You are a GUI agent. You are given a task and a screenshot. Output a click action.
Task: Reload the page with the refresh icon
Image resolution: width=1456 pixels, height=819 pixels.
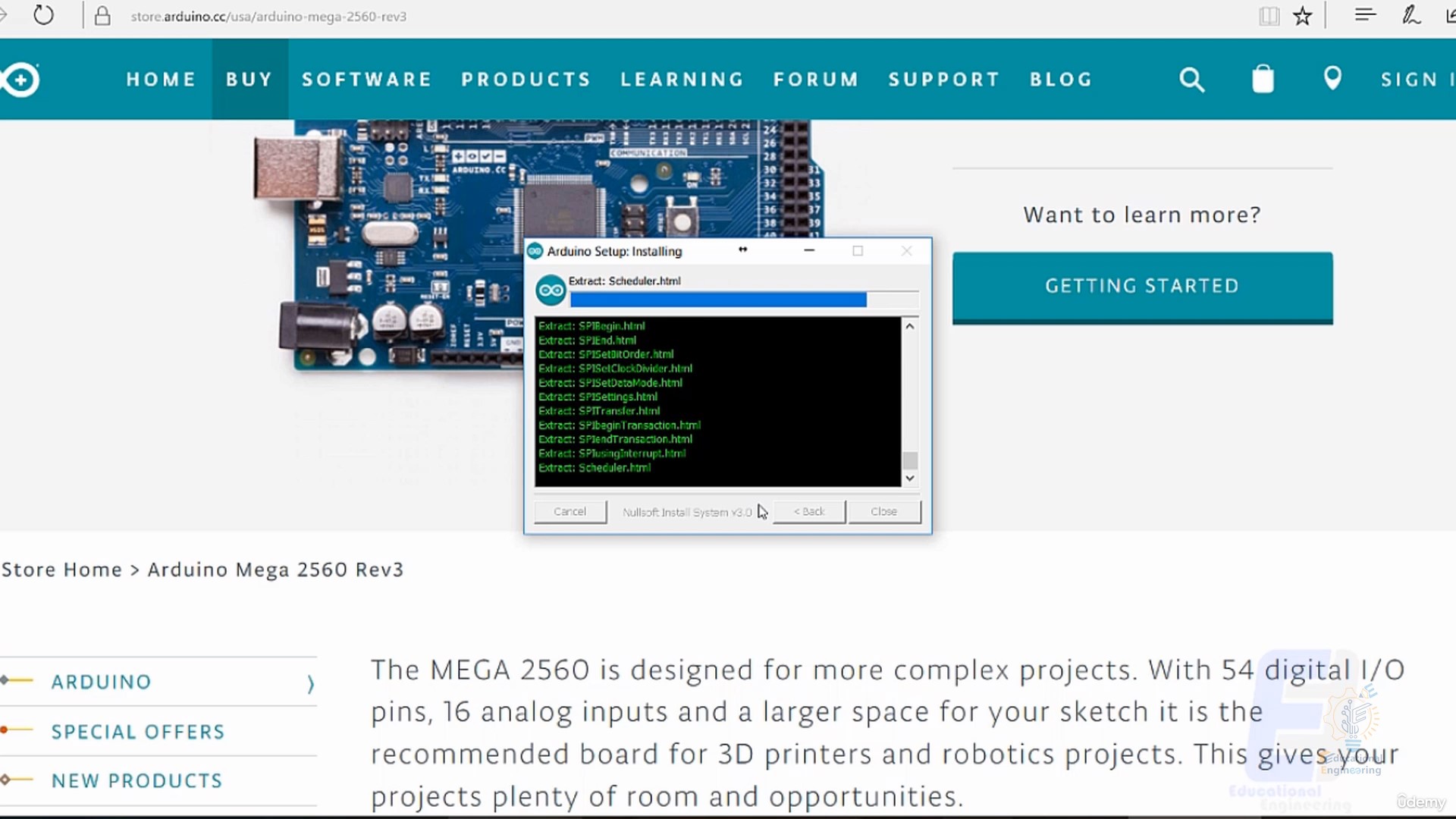click(44, 15)
